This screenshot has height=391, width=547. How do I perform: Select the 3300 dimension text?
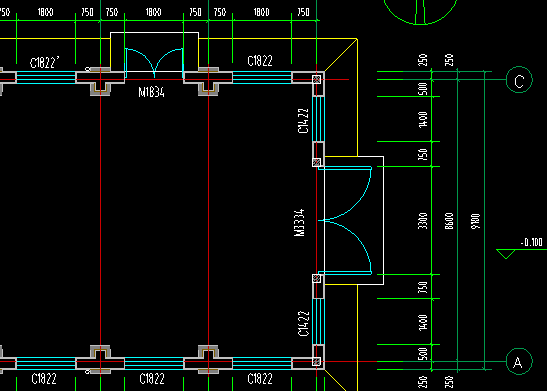422,221
